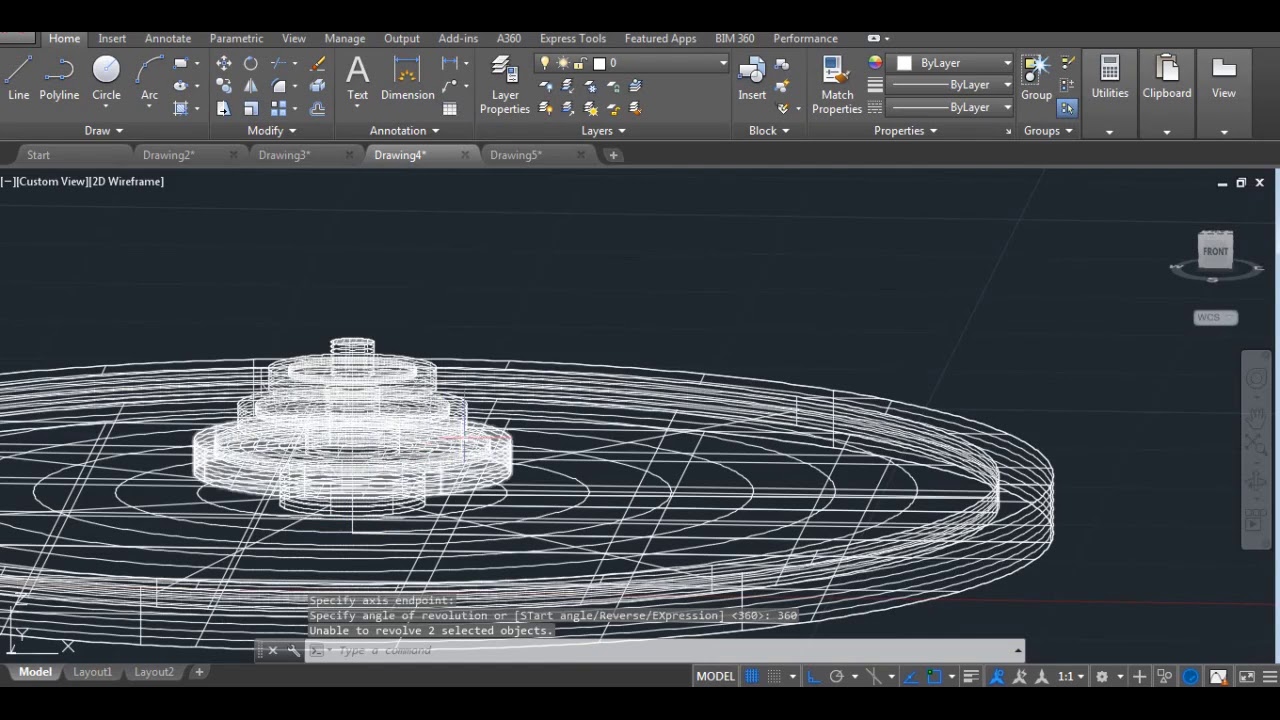Toggle drawing grid display in status bar
The height and width of the screenshot is (720, 1280).
pos(752,677)
